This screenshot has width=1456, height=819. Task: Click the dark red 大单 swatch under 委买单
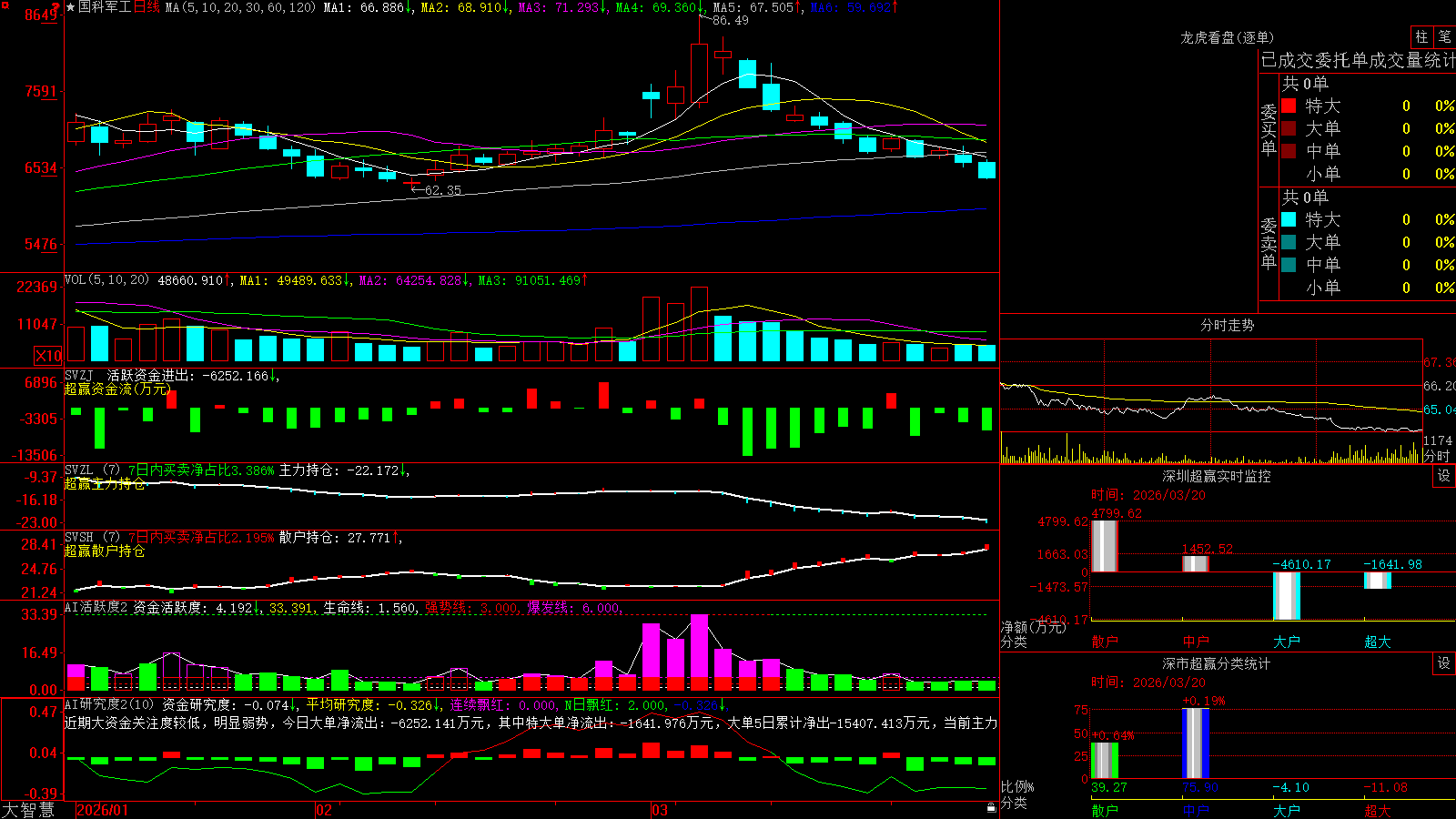(x=1289, y=128)
